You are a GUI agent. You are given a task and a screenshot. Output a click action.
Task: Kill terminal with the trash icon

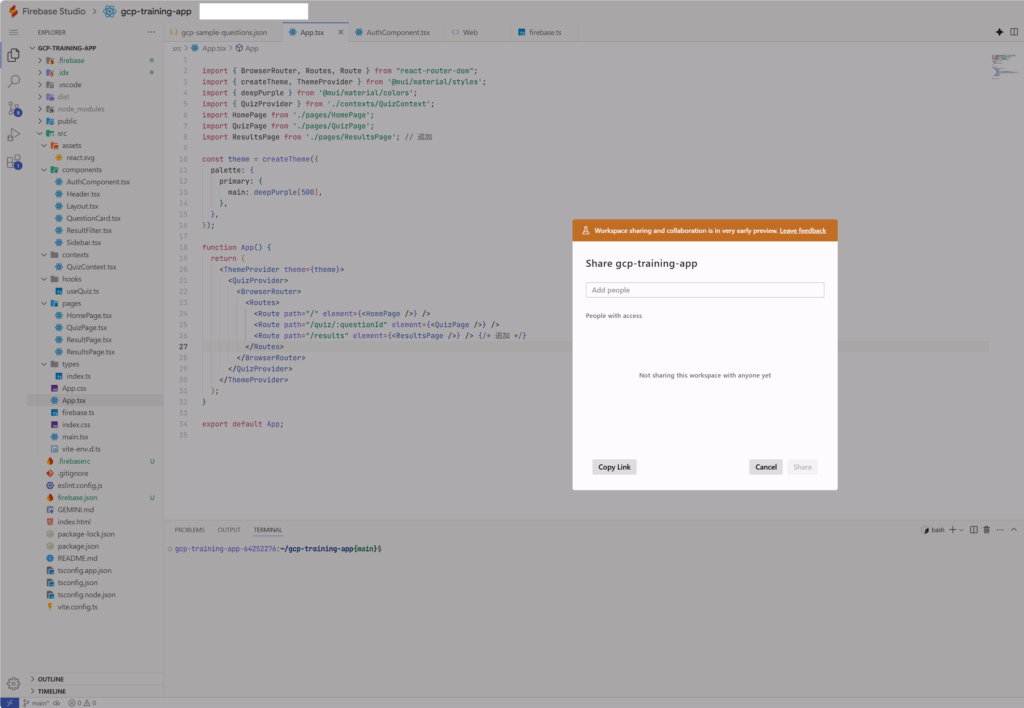pyautogui.click(x=987, y=529)
